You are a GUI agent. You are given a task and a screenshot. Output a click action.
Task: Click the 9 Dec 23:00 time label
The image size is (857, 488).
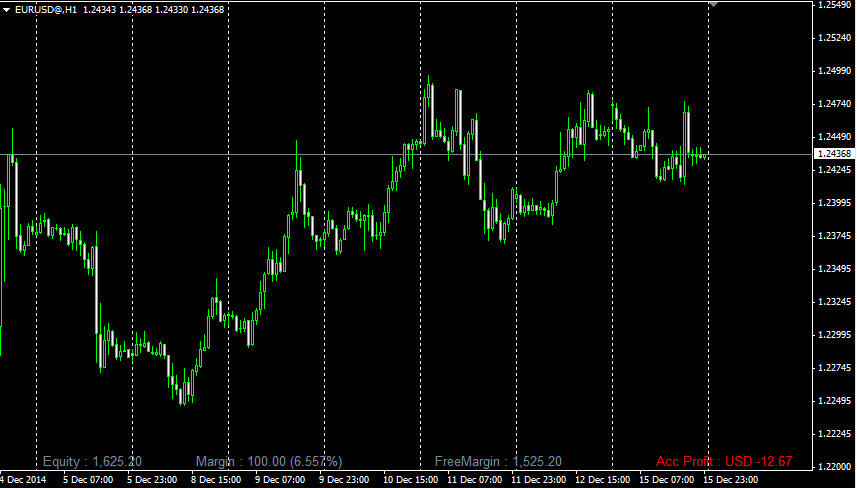coord(344,480)
